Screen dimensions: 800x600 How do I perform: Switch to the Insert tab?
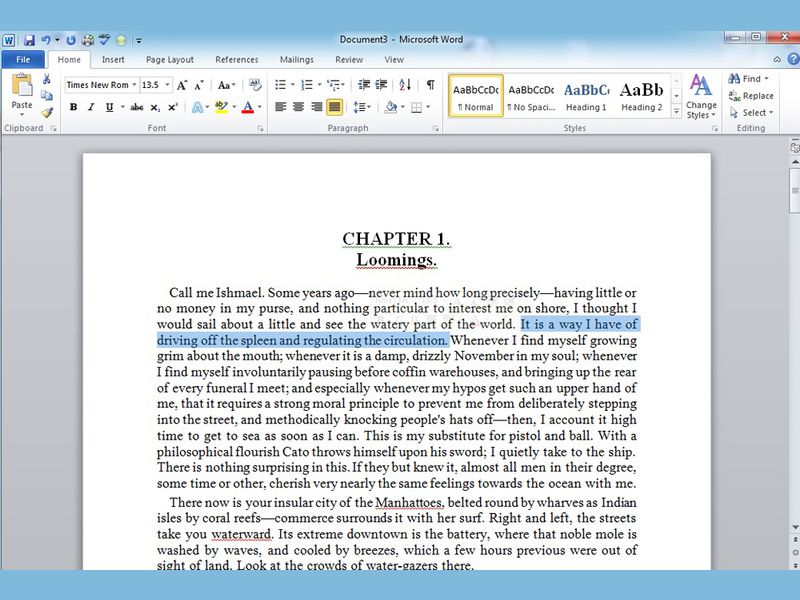113,60
